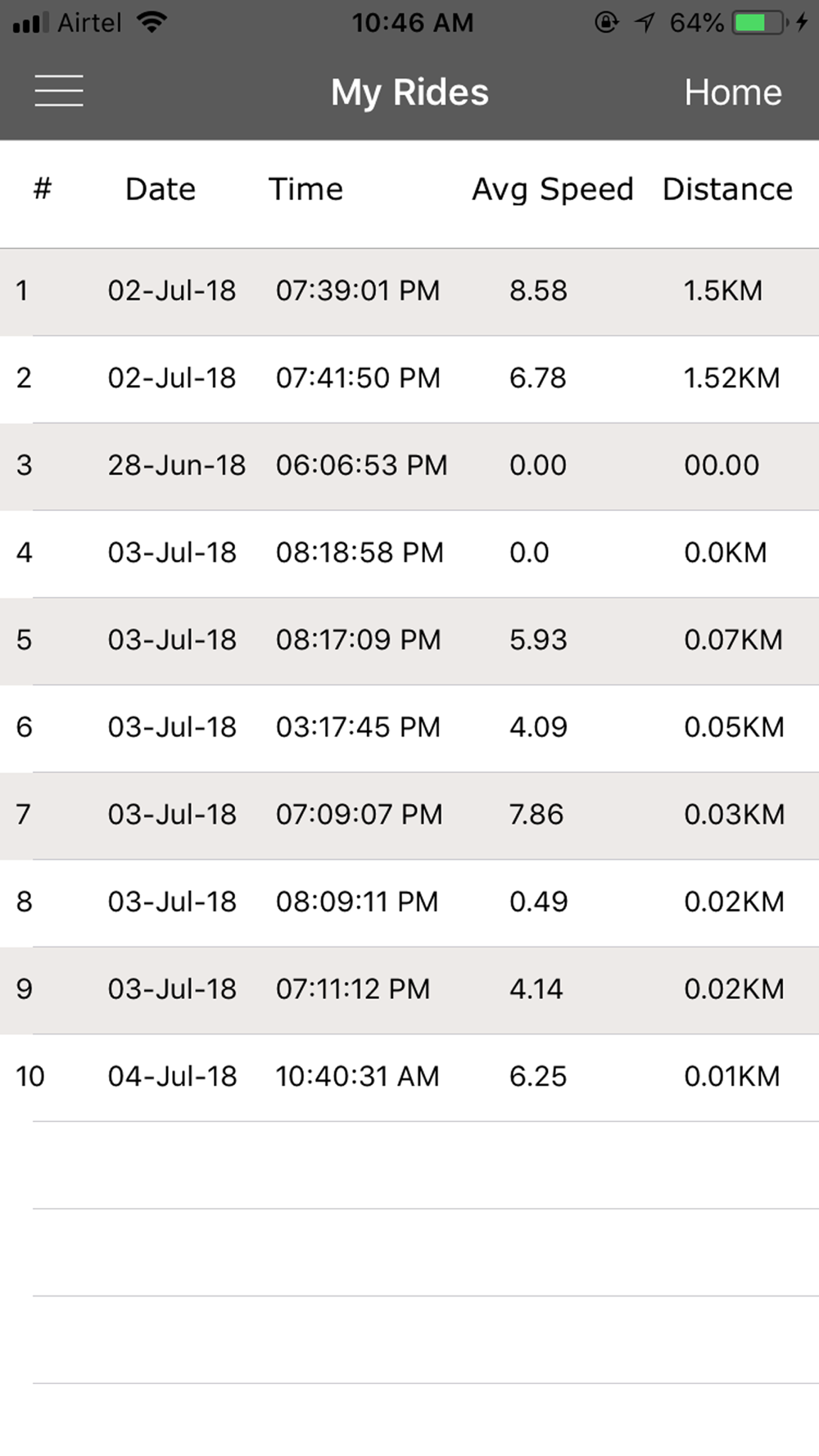Screen dimensions: 819x1456
Task: Select ride at 03:17:45 PM
Action: coord(409,727)
